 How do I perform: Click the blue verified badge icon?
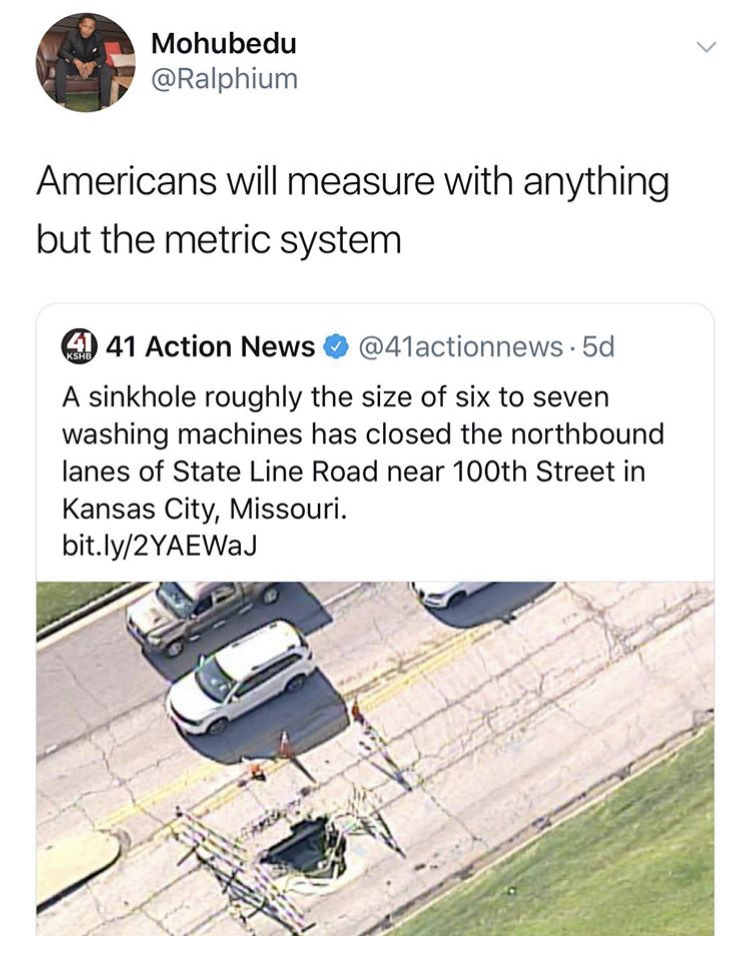[336, 347]
